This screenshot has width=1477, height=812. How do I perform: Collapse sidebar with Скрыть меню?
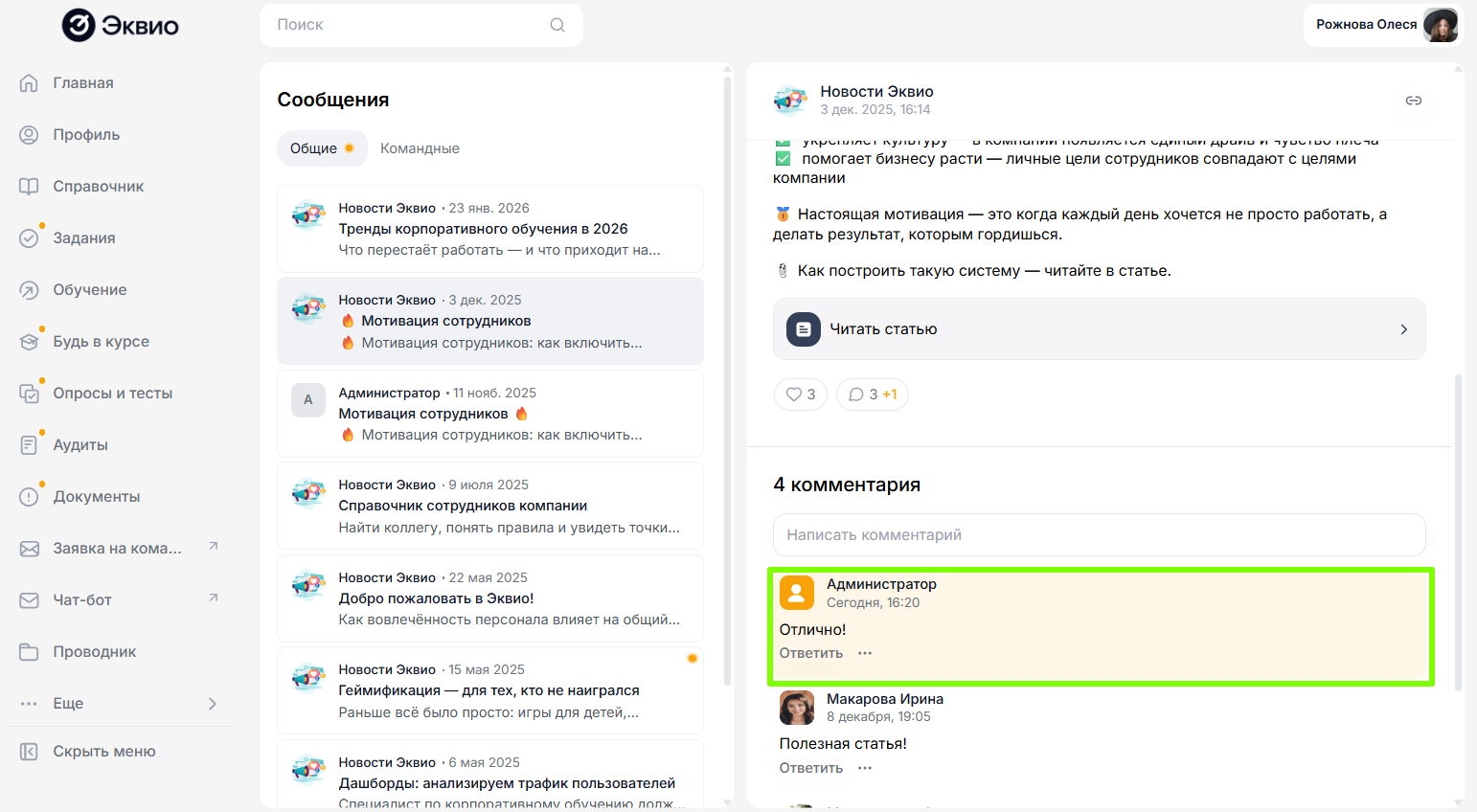pos(103,752)
